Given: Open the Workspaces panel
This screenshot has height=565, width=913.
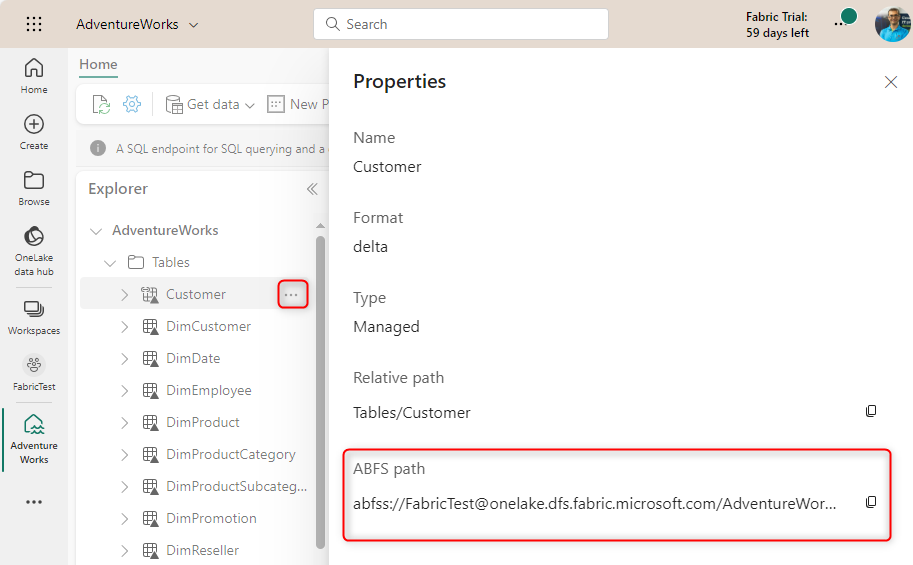Looking at the screenshot, I should pyautogui.click(x=34, y=316).
